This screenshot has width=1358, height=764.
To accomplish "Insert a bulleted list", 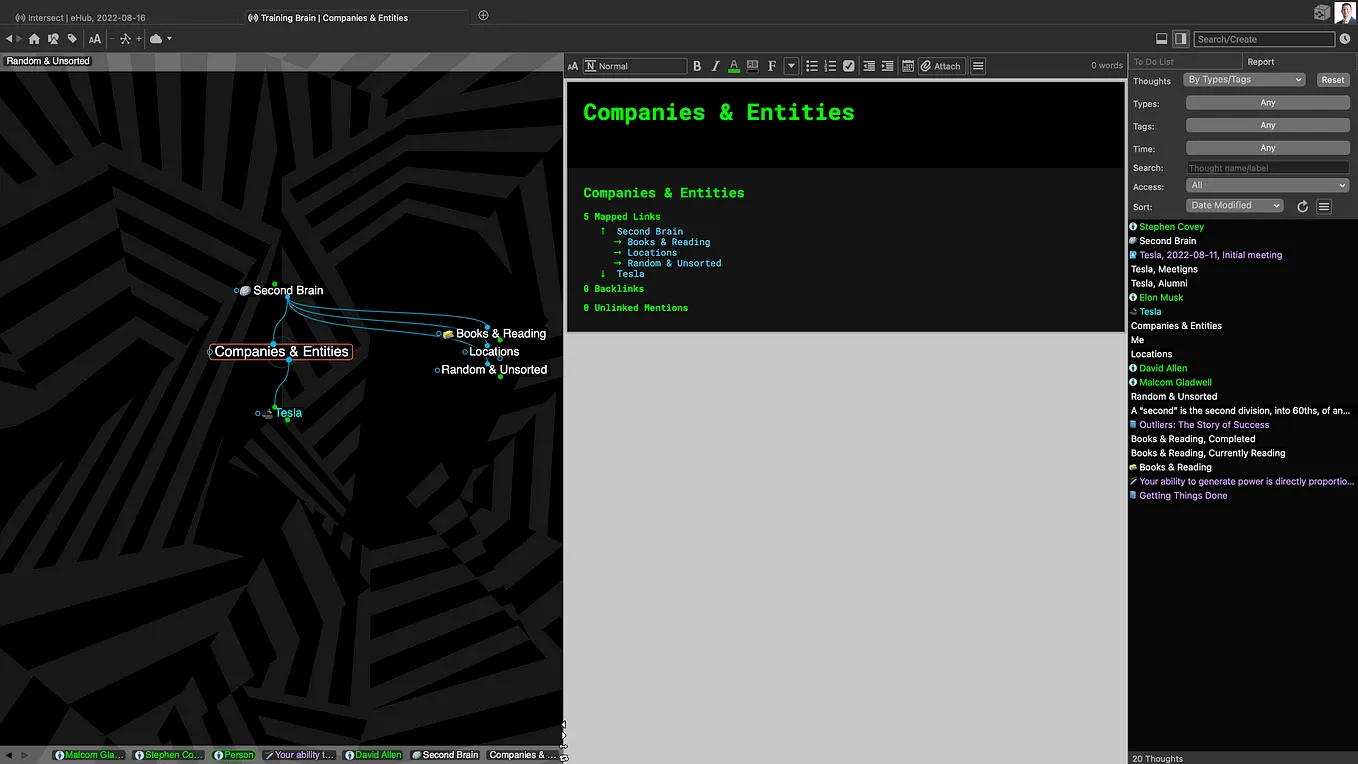I will pyautogui.click(x=812, y=66).
